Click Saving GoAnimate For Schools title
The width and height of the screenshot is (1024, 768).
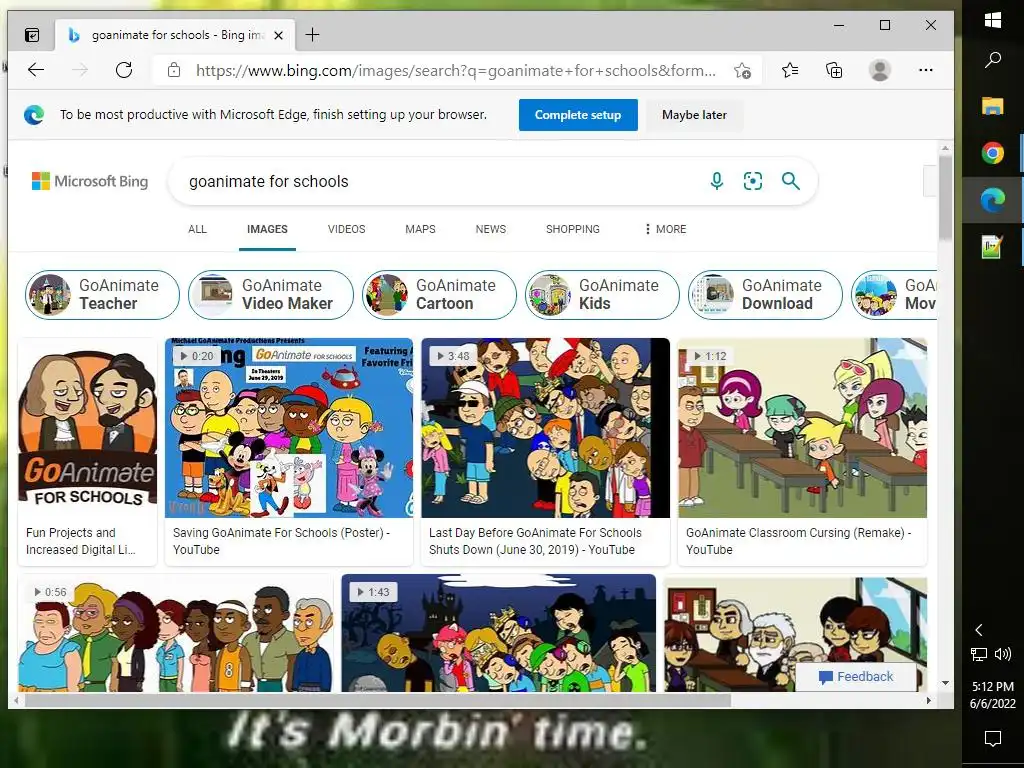point(281,541)
